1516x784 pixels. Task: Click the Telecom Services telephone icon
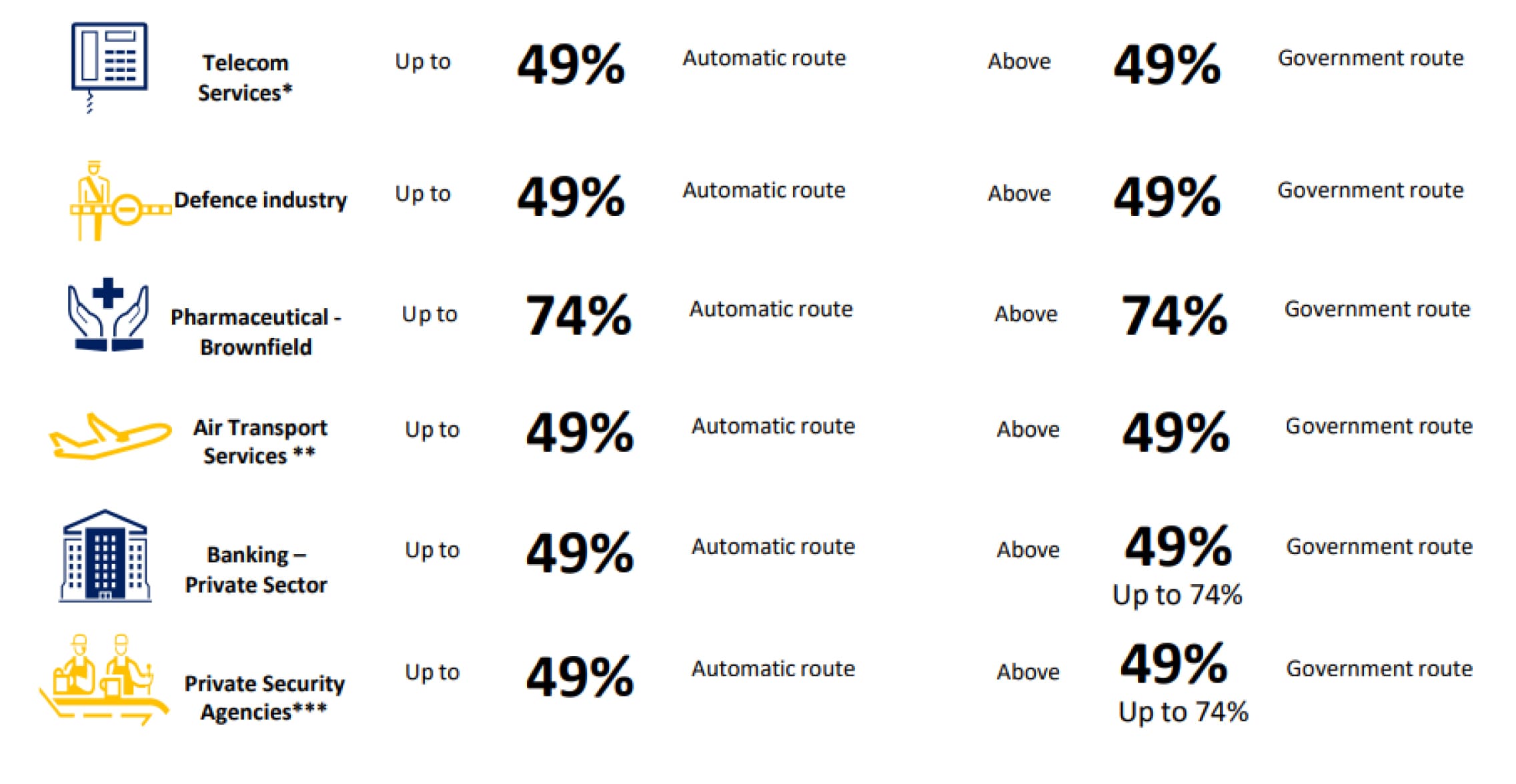109,67
